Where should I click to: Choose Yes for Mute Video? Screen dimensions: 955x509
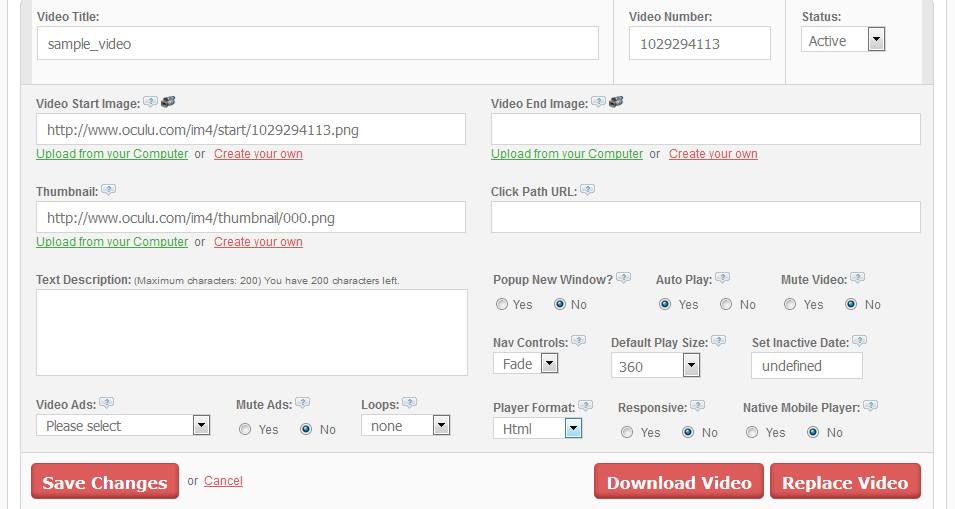[790, 304]
